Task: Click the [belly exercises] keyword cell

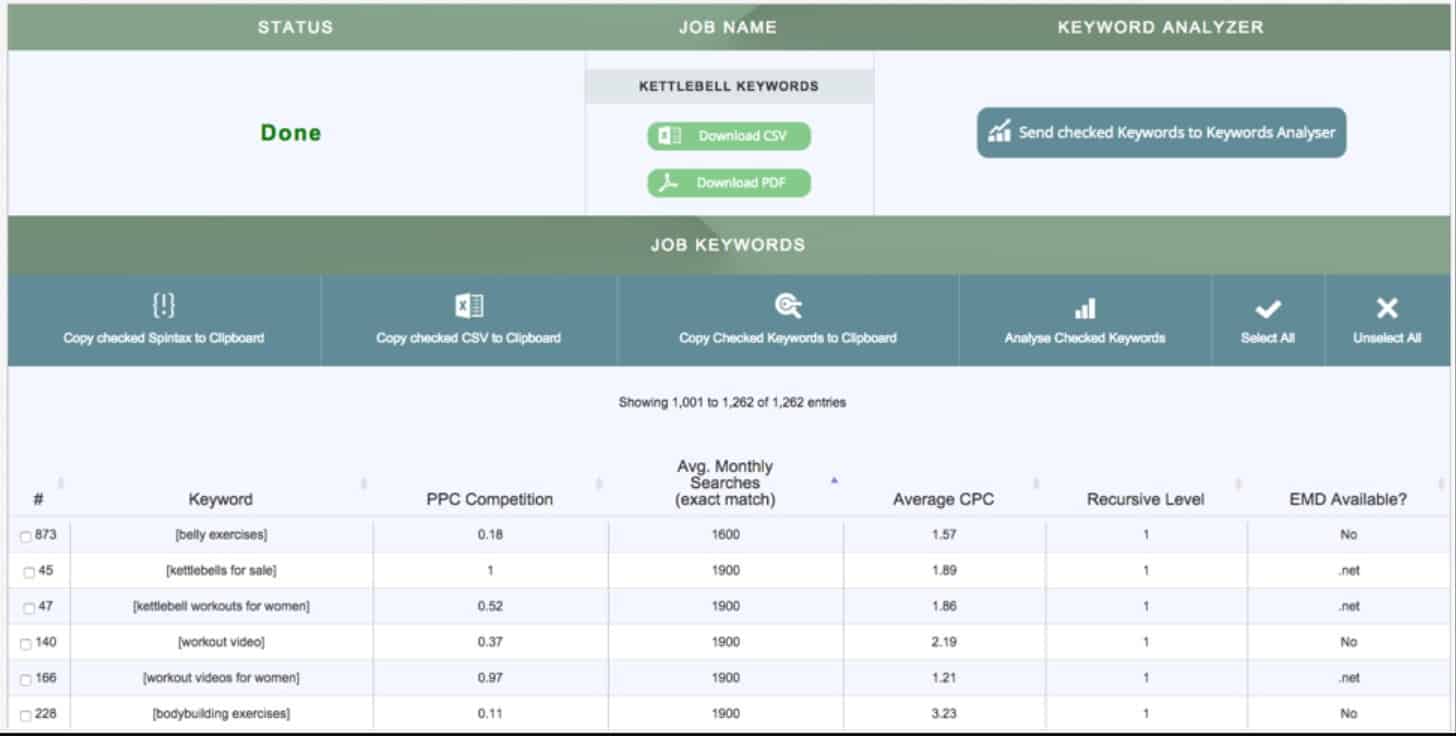Action: click(221, 535)
